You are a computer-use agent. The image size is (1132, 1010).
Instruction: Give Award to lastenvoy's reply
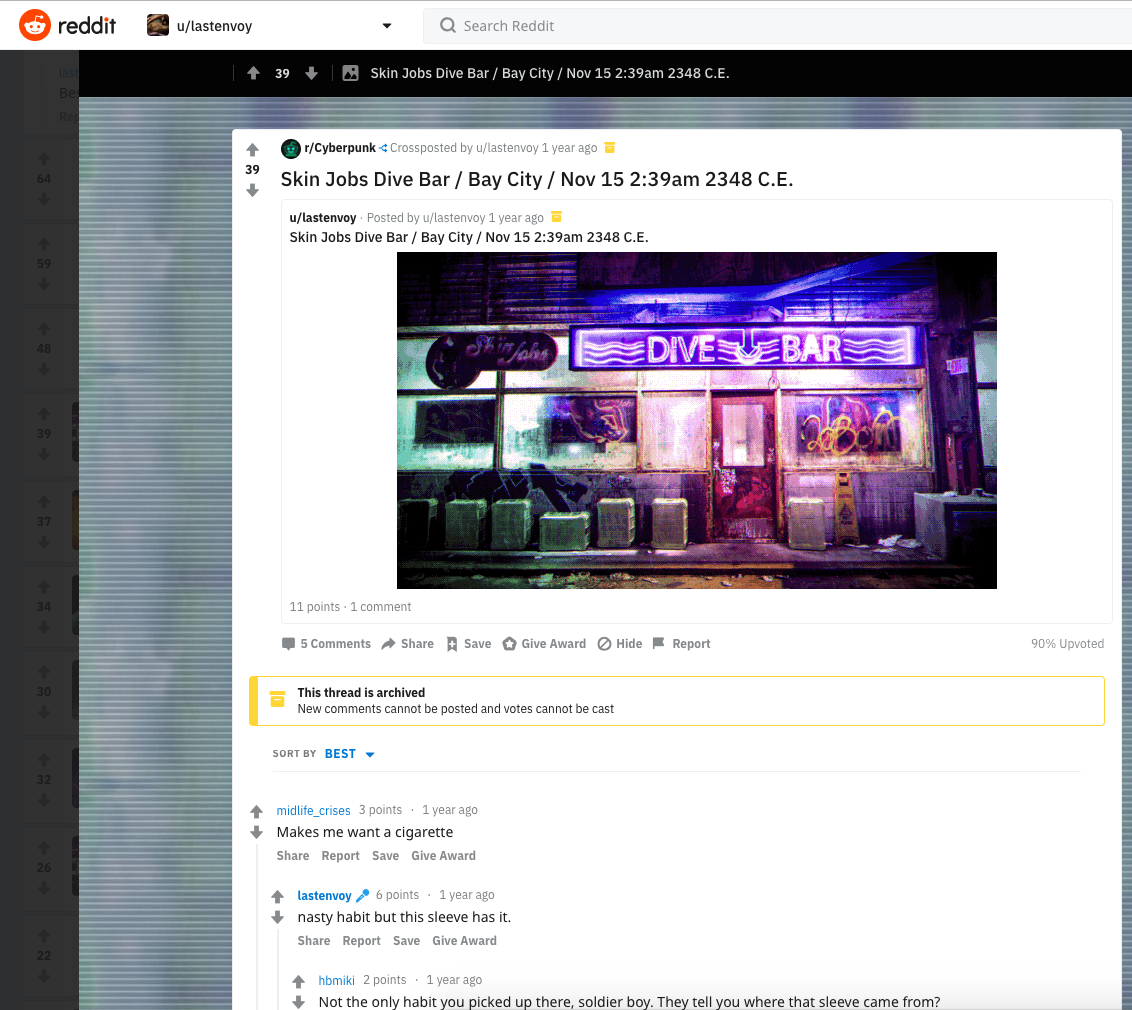[x=464, y=941]
